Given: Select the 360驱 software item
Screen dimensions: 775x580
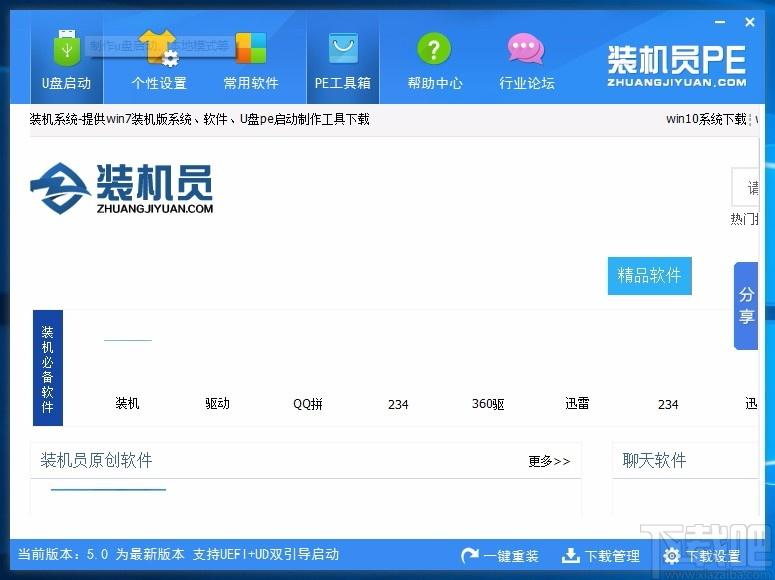Looking at the screenshot, I should click(488, 404).
